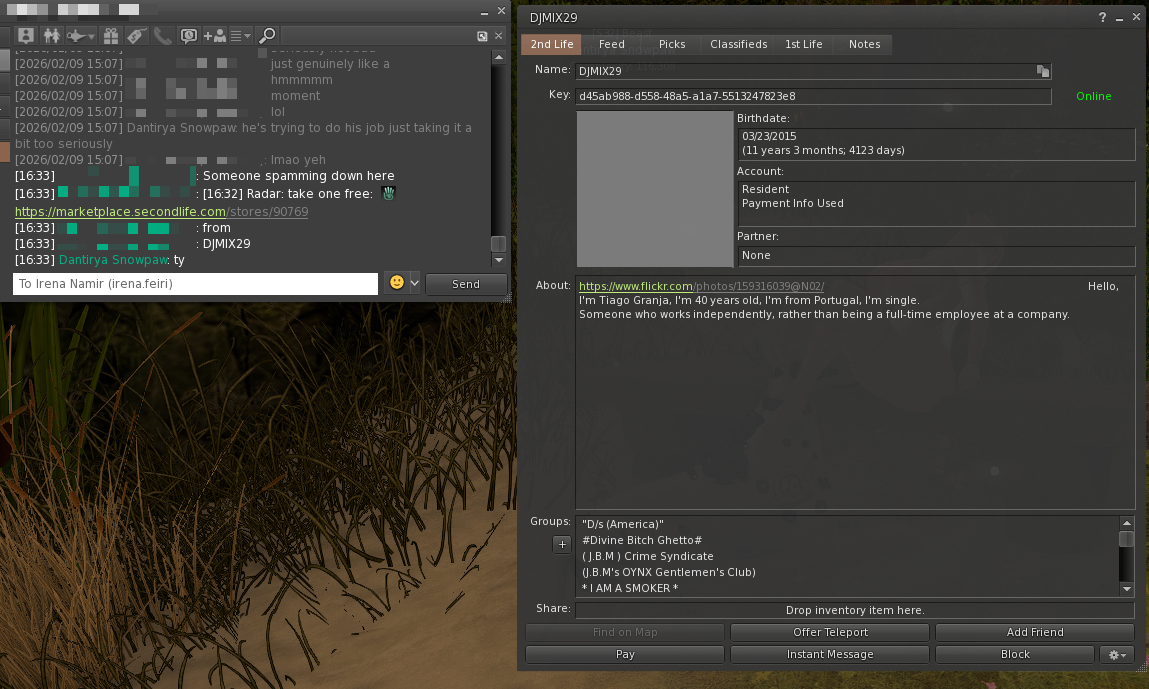
Task: Click the price tag pay icon
Action: [x=136, y=35]
